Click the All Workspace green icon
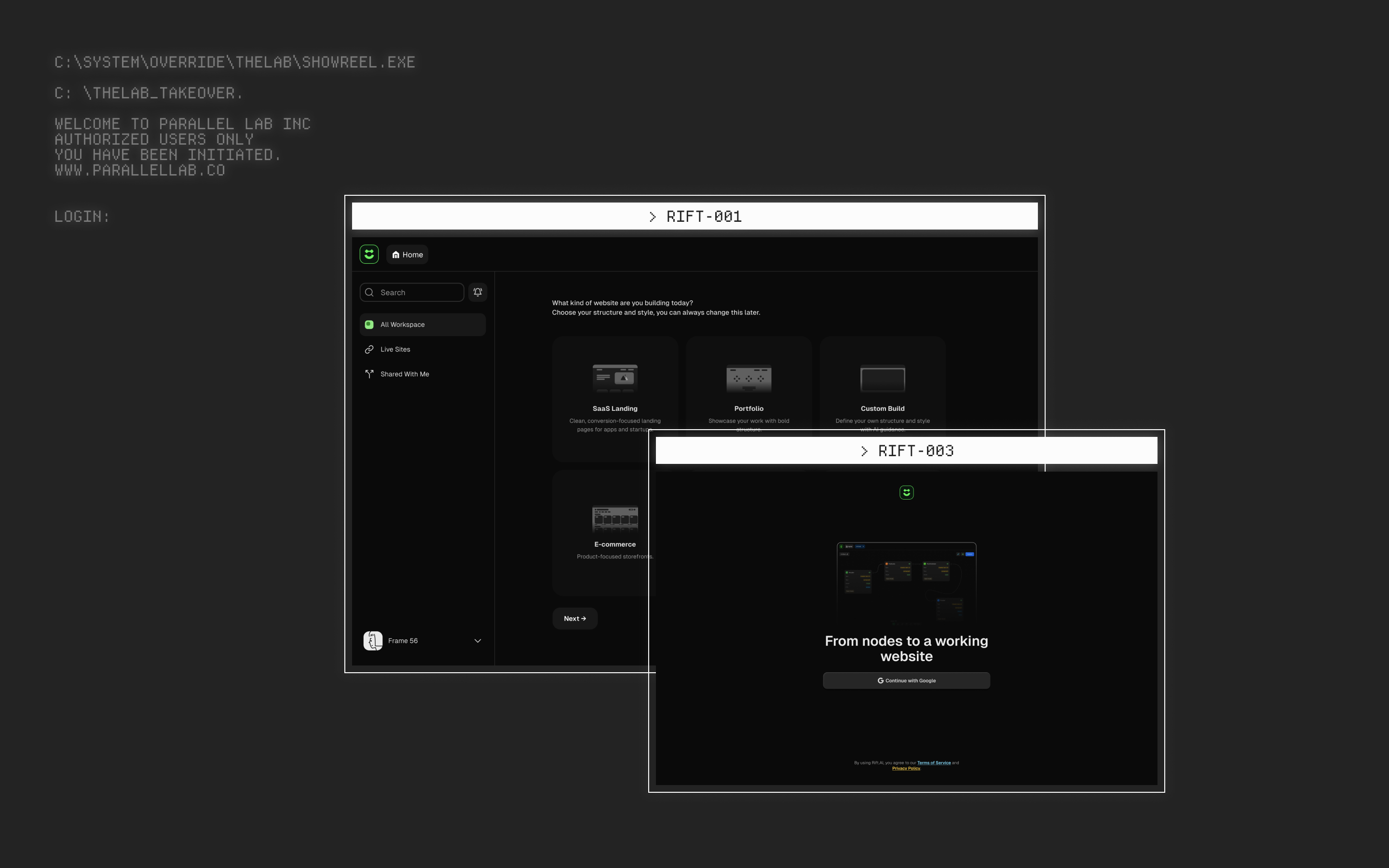 [369, 325]
